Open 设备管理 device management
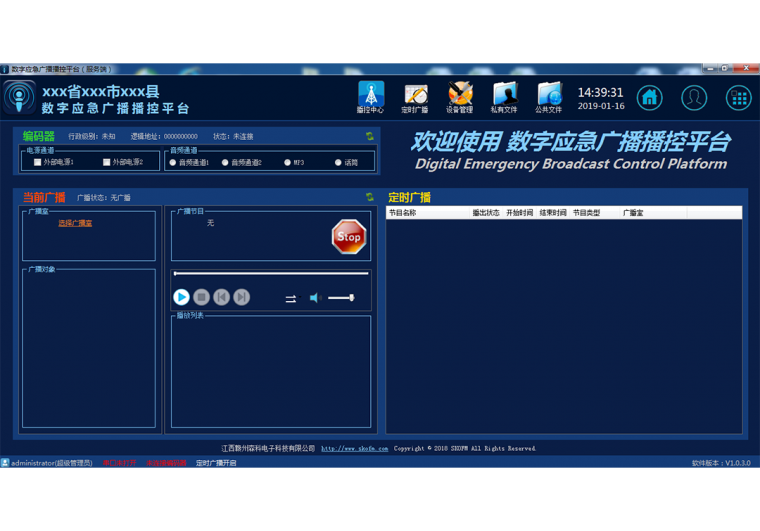Screen dimensions: 760x531 point(460,96)
